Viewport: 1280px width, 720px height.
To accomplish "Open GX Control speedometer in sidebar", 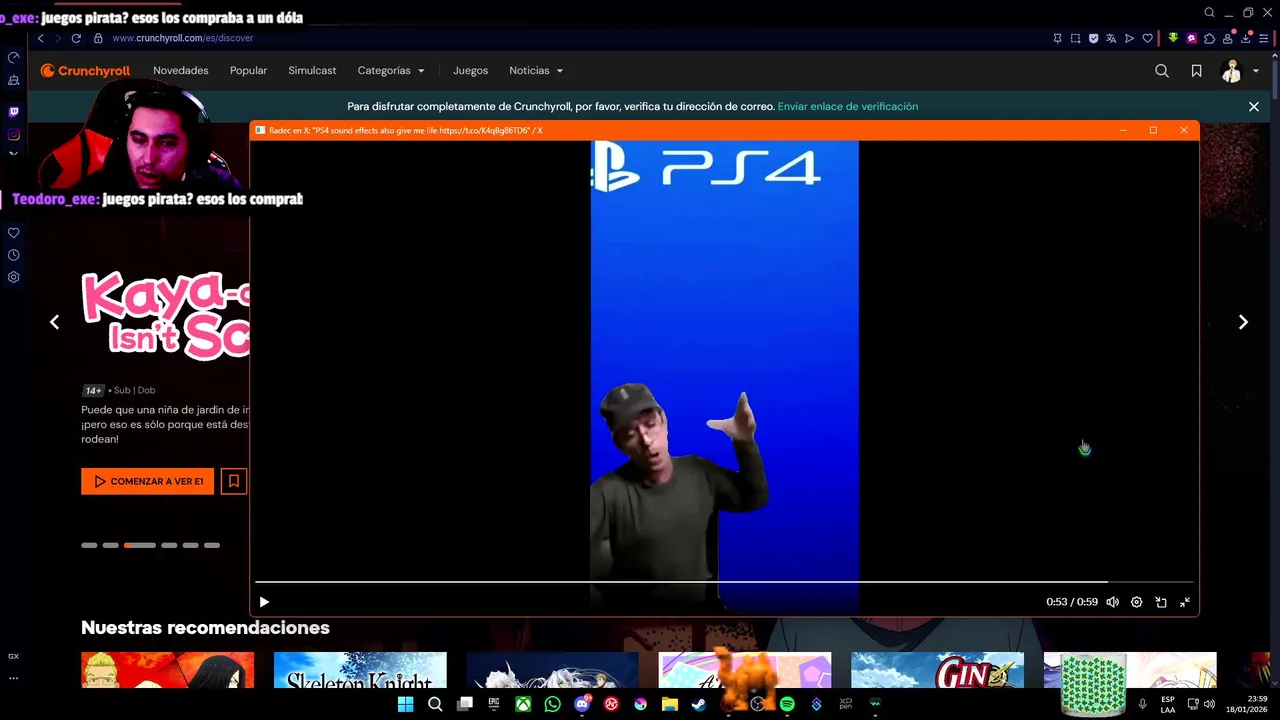I will click(x=13, y=57).
